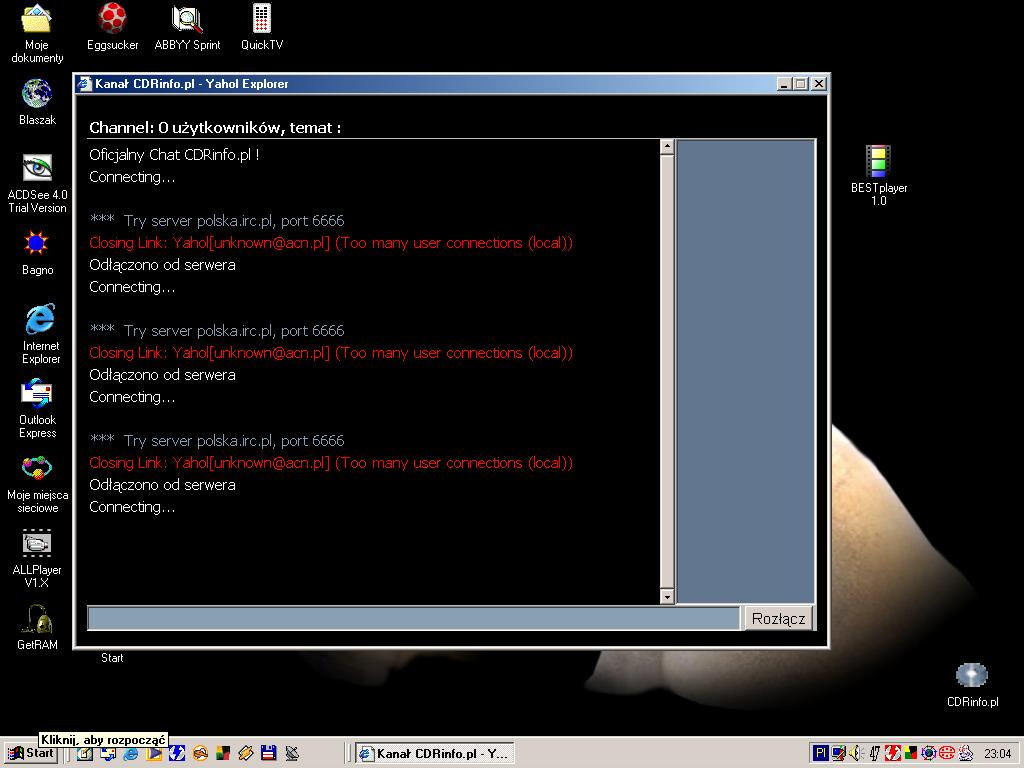Click the chat scrollbar up arrow
The width and height of the screenshot is (1024, 768).
point(667,146)
